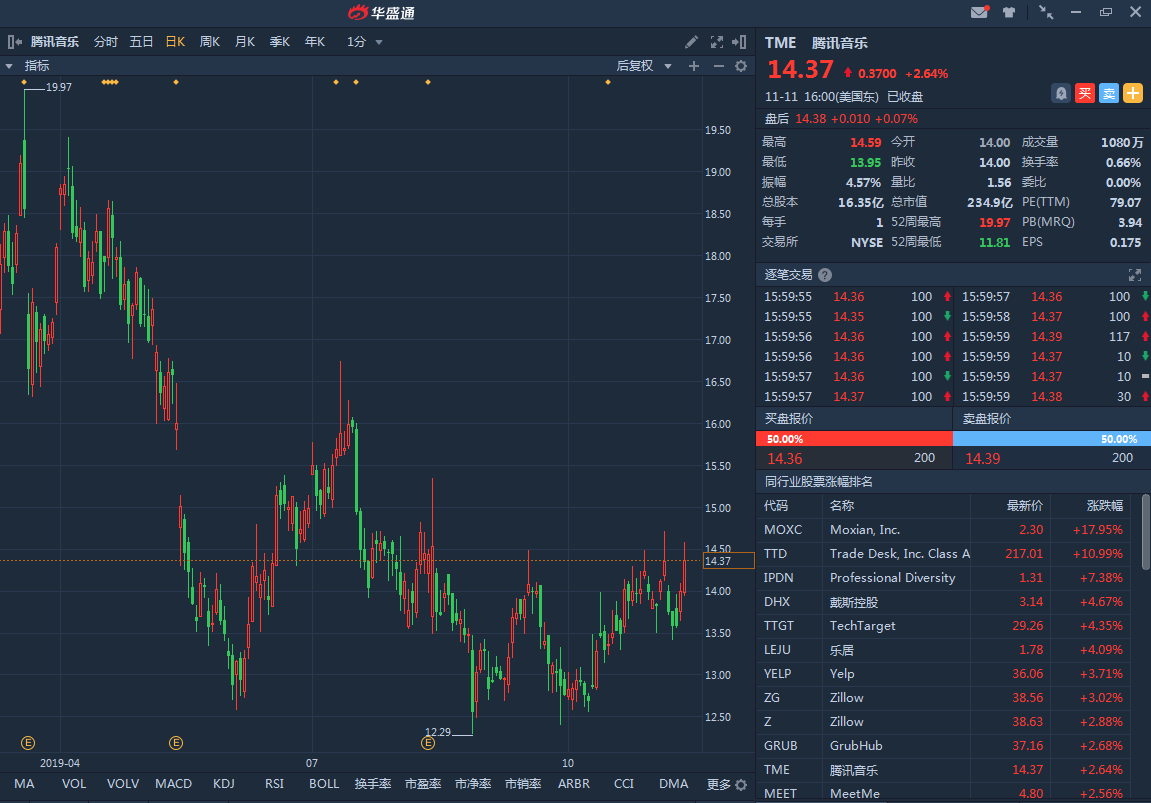Add TME to watchlist with plus icon
Image resolution: width=1151 pixels, height=803 pixels.
1133,93
